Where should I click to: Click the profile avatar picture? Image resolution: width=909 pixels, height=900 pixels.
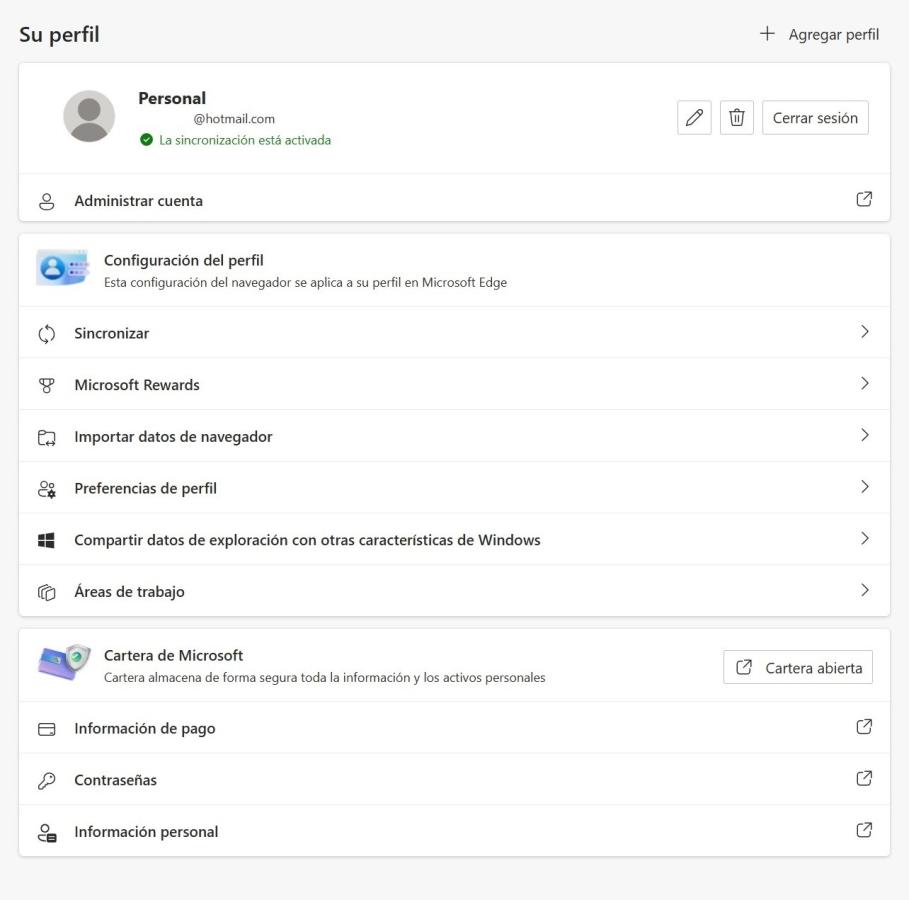coord(89,116)
